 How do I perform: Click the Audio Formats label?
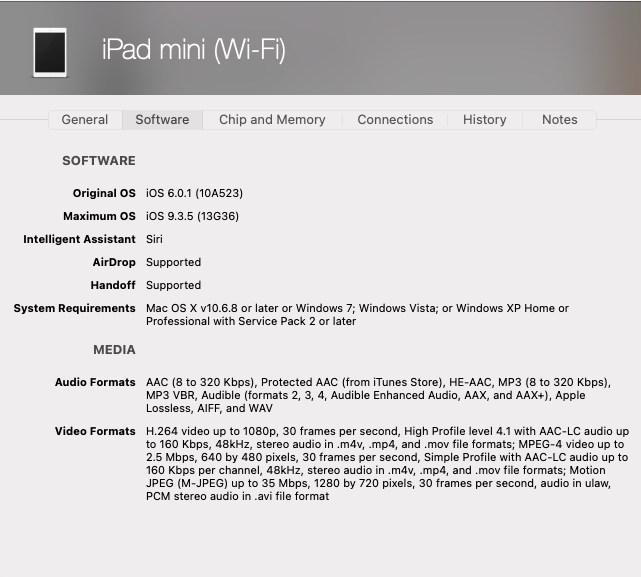tap(95, 382)
